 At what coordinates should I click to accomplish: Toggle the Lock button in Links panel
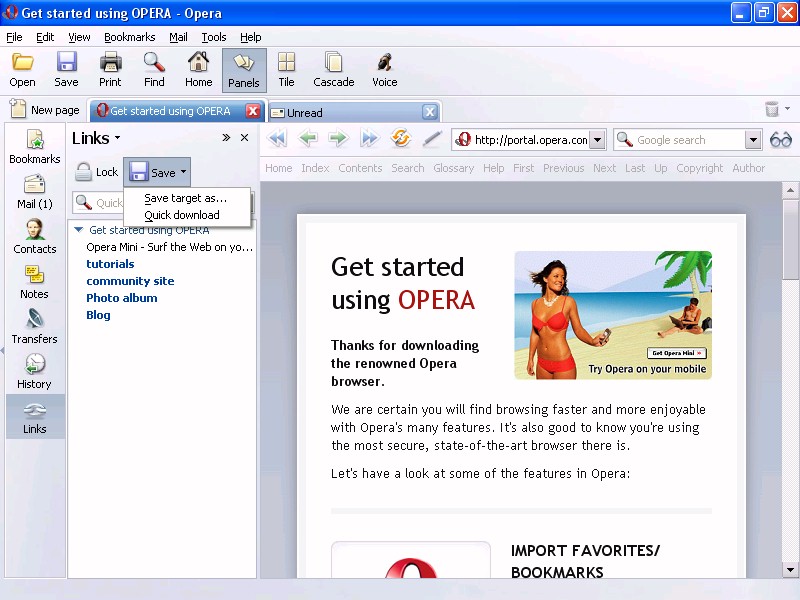97,172
